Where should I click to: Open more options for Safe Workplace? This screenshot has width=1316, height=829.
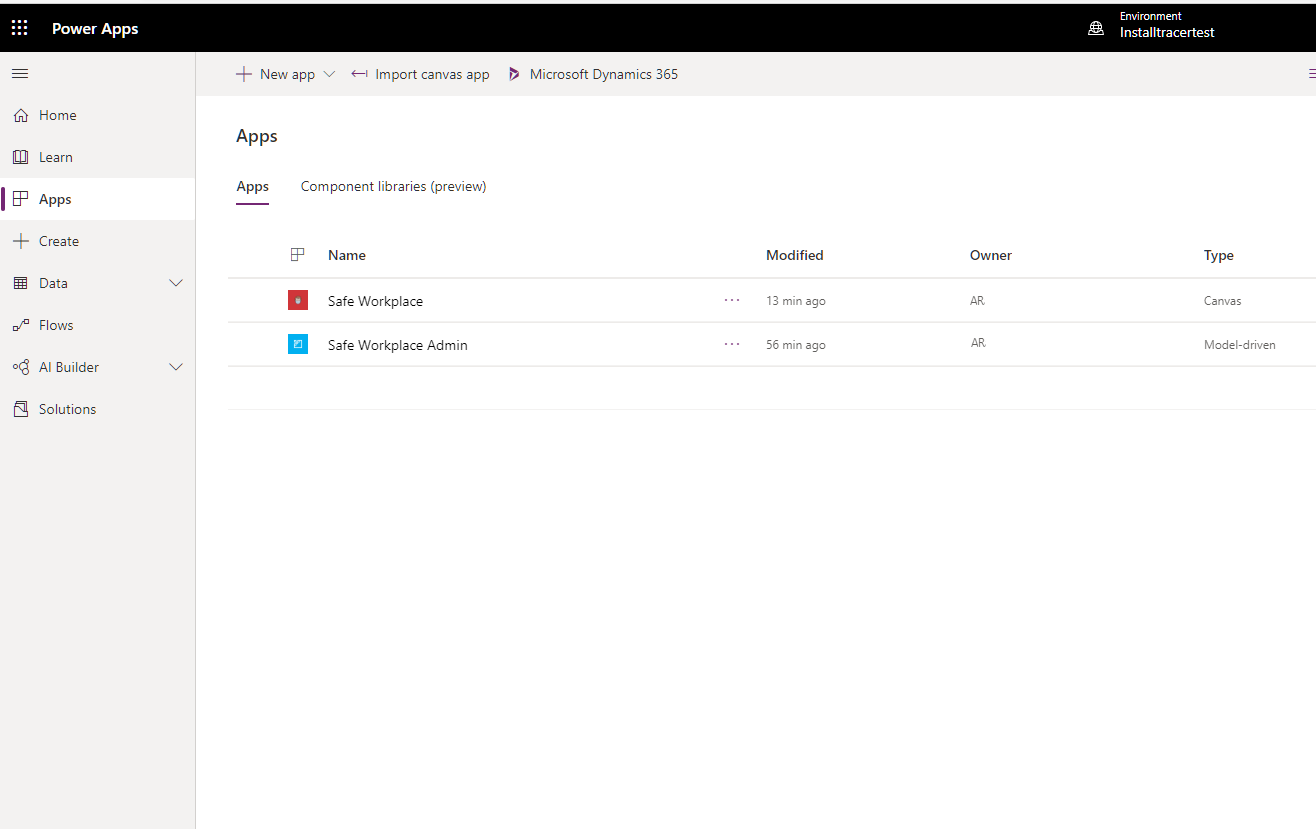tap(732, 300)
